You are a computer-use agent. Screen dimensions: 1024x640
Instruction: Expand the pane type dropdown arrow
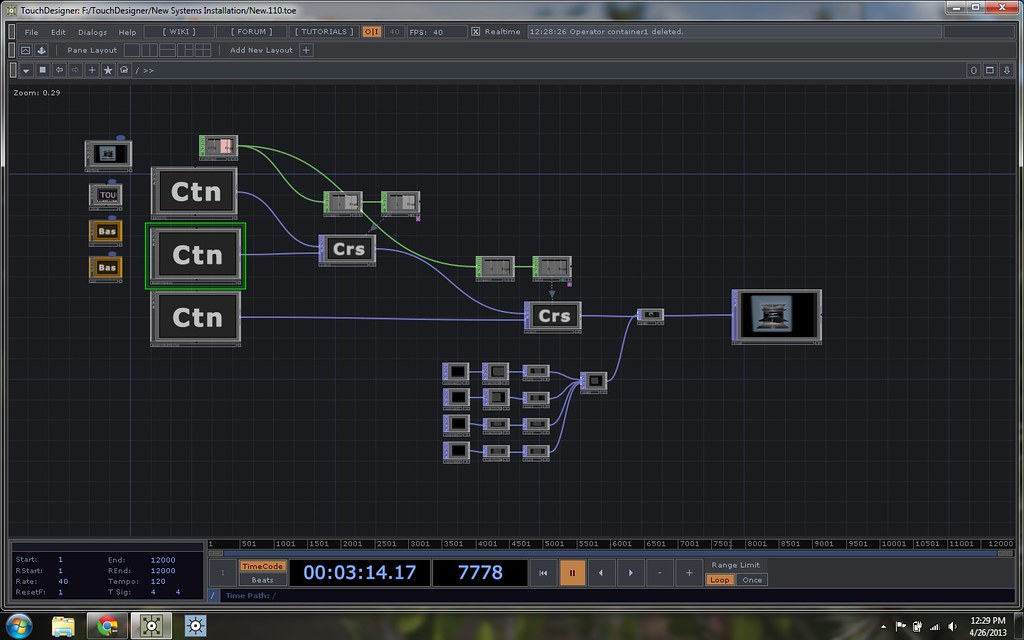[x=26, y=71]
